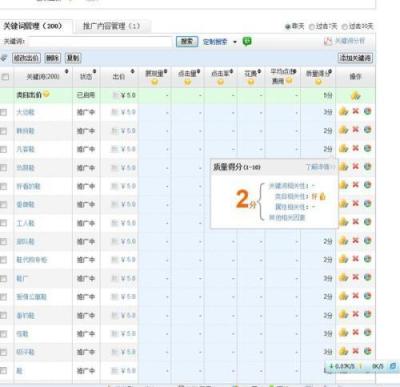Click the ¥5.0 bid in the 大码鞋 row

point(128,112)
